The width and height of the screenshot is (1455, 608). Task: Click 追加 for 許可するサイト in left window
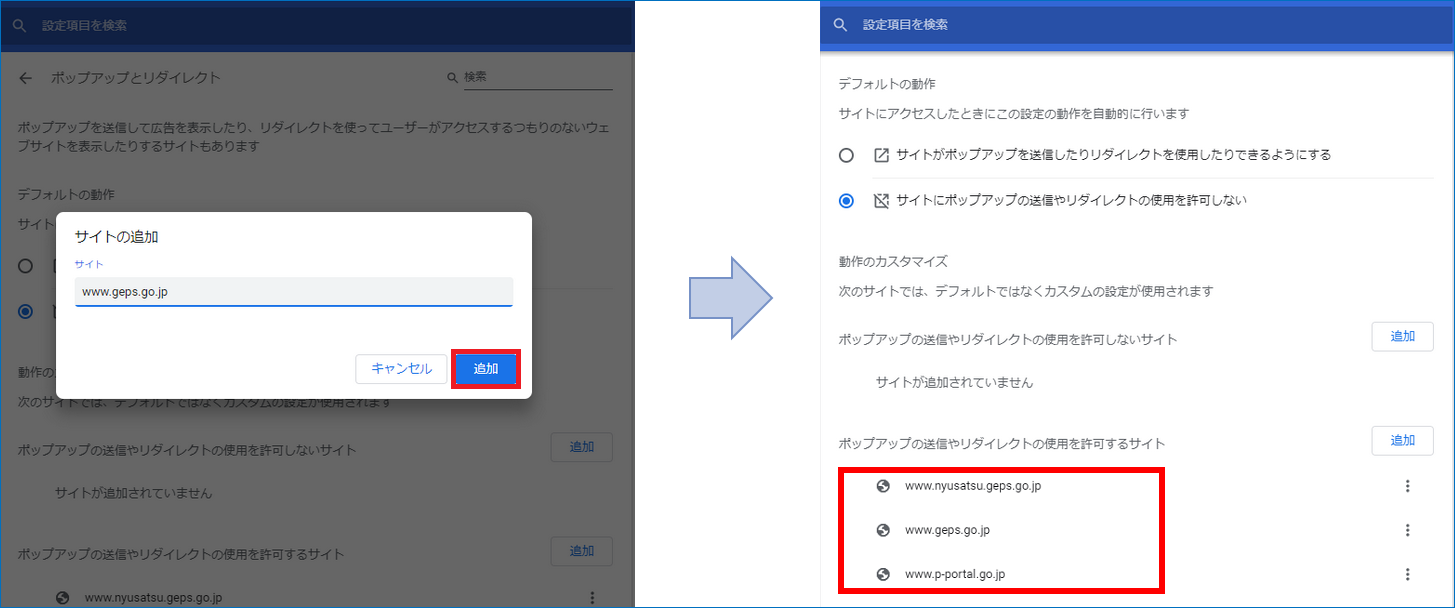pyautogui.click(x=582, y=551)
